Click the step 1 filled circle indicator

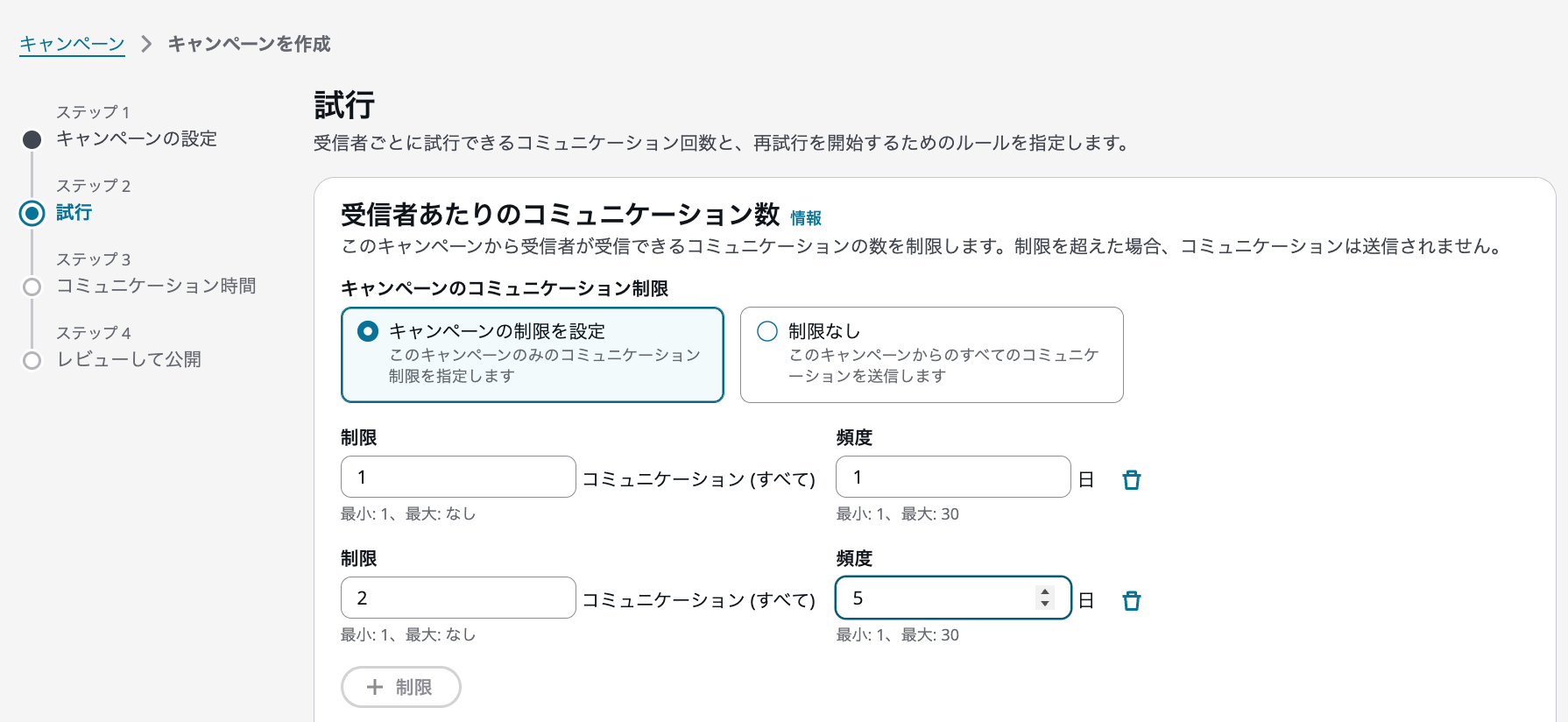tap(32, 139)
